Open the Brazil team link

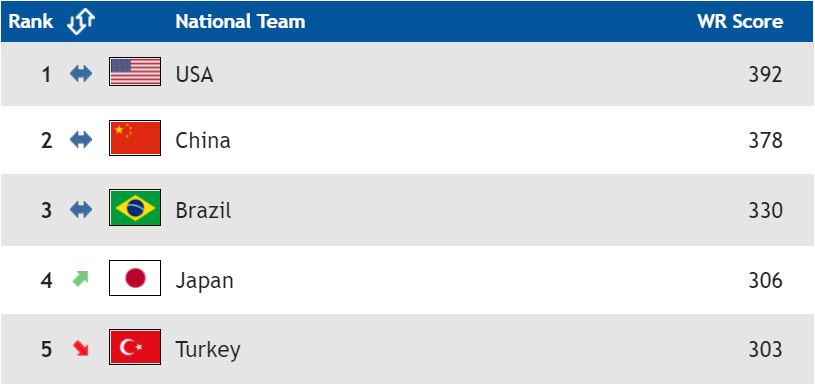tap(203, 210)
